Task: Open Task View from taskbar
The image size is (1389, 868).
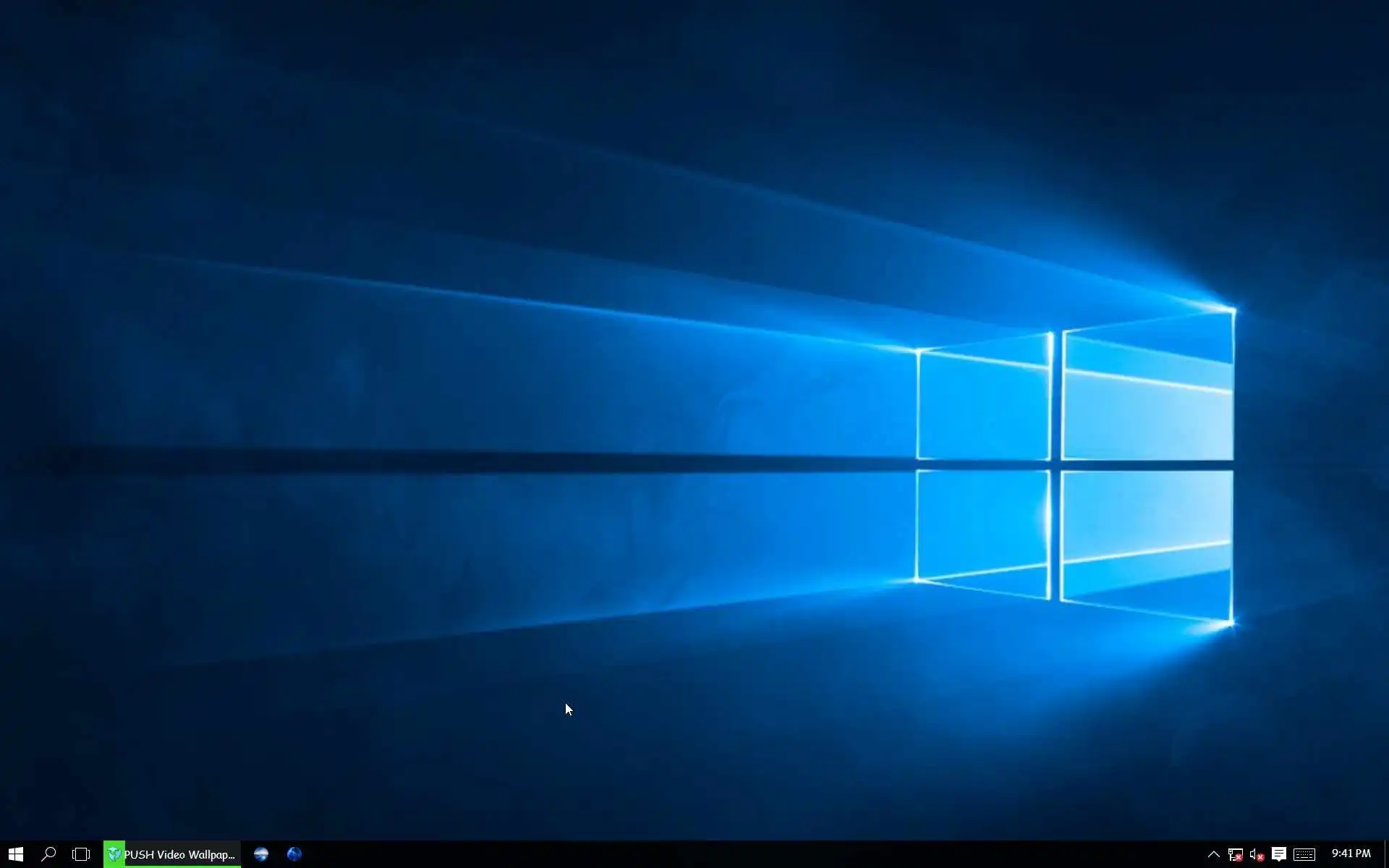Action: (81, 854)
